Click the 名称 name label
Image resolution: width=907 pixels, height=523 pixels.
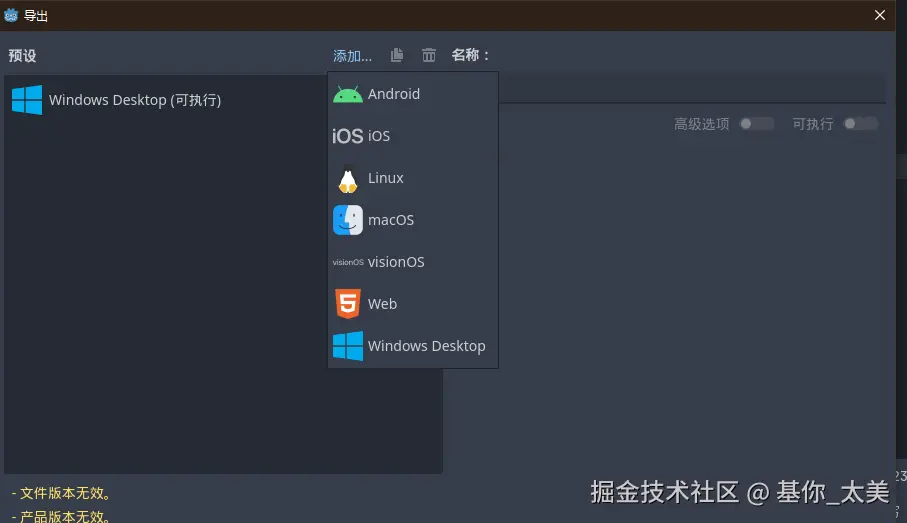(470, 55)
